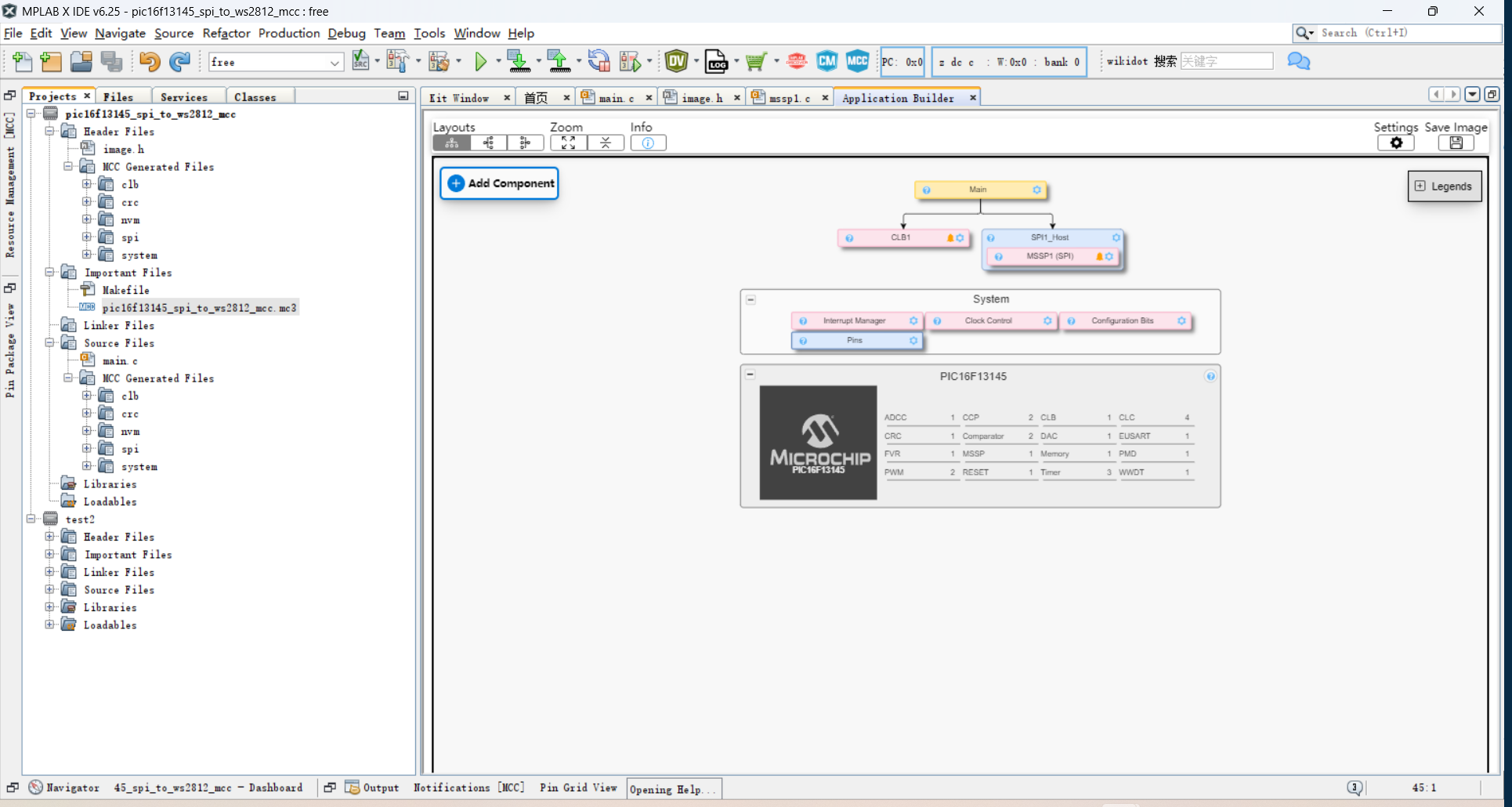Open Notifications [MCC] panel

469,787
